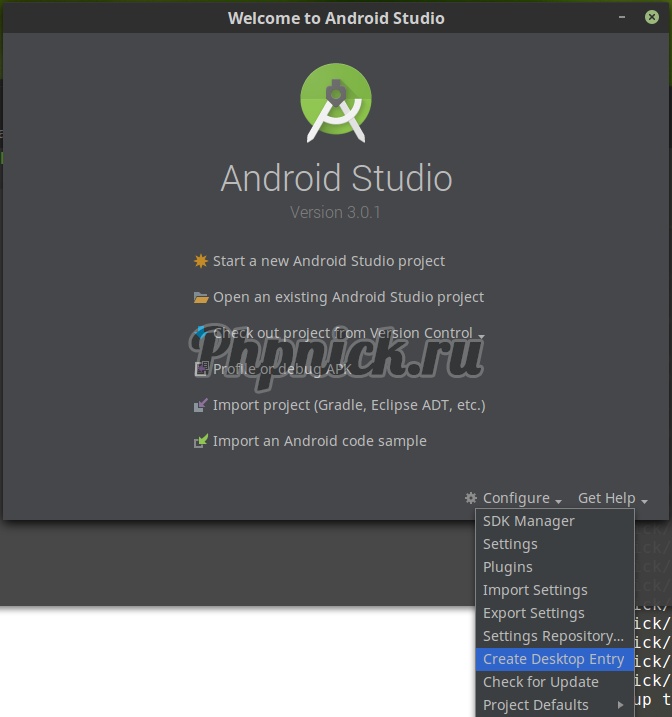Expand the Check out from Version Control dropdown arrow
Image resolution: width=672 pixels, height=717 pixels.
(482, 336)
